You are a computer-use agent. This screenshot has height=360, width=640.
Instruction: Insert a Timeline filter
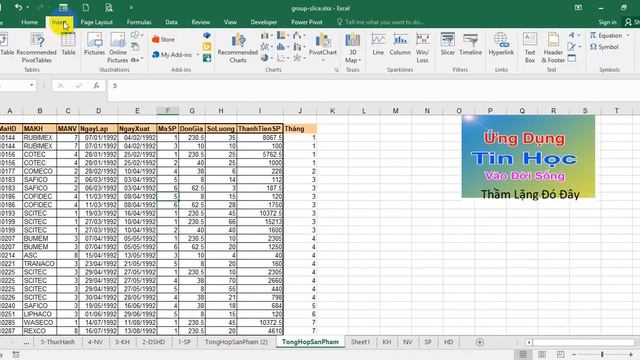click(470, 44)
